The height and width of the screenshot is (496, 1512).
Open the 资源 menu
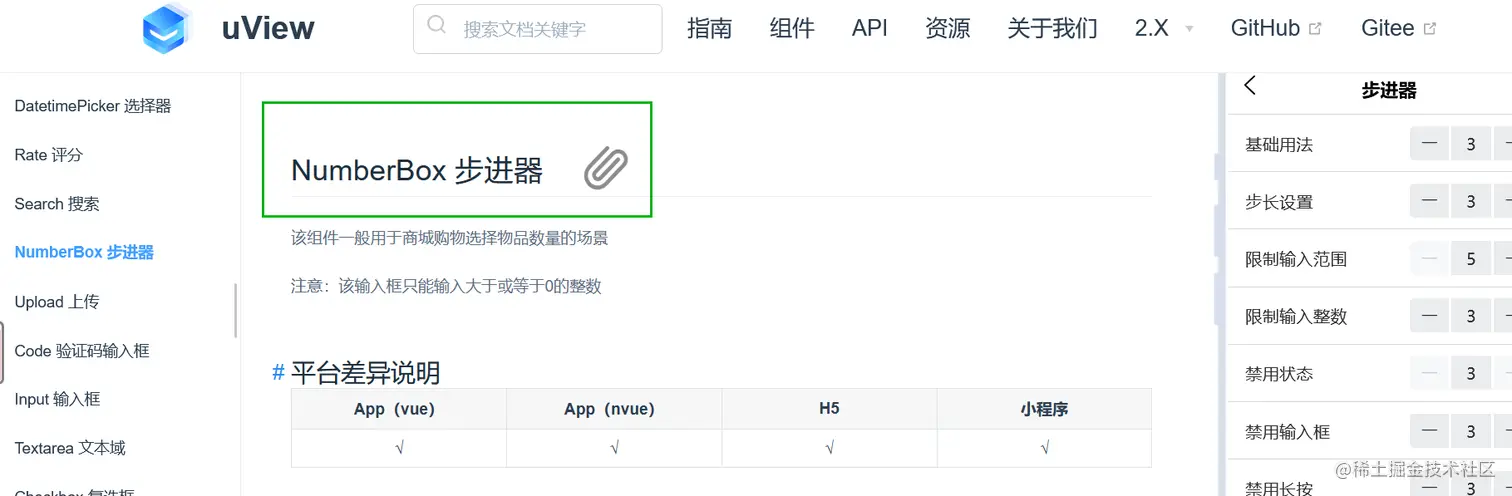click(948, 28)
